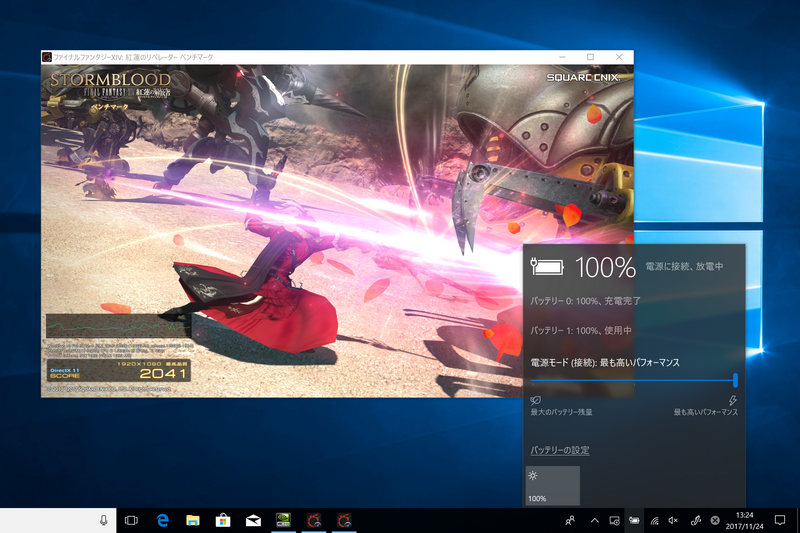Click the battery plug icon in flyout
Image resolution: width=800 pixels, height=533 pixels.
(547, 266)
